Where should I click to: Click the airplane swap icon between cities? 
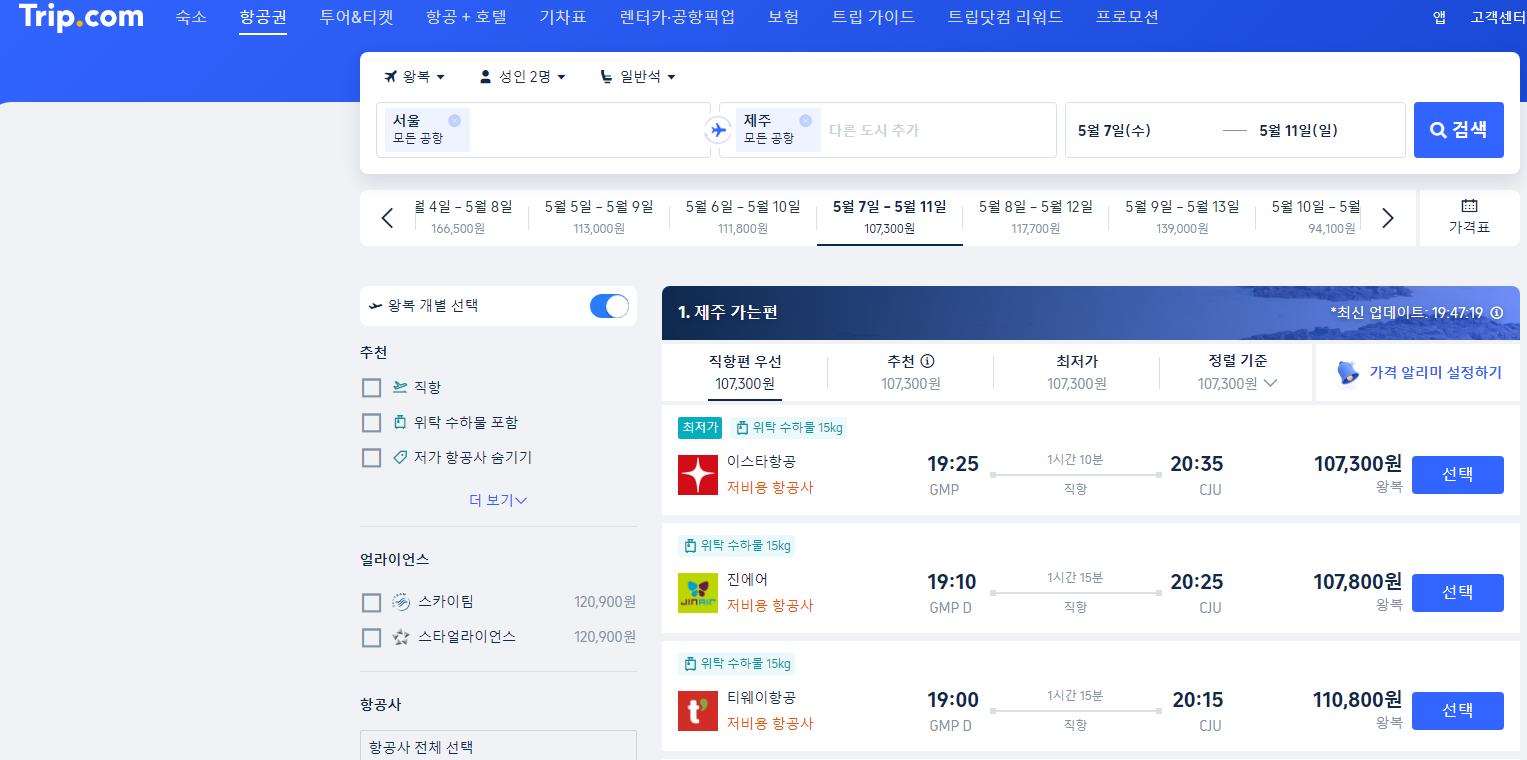tap(716, 129)
